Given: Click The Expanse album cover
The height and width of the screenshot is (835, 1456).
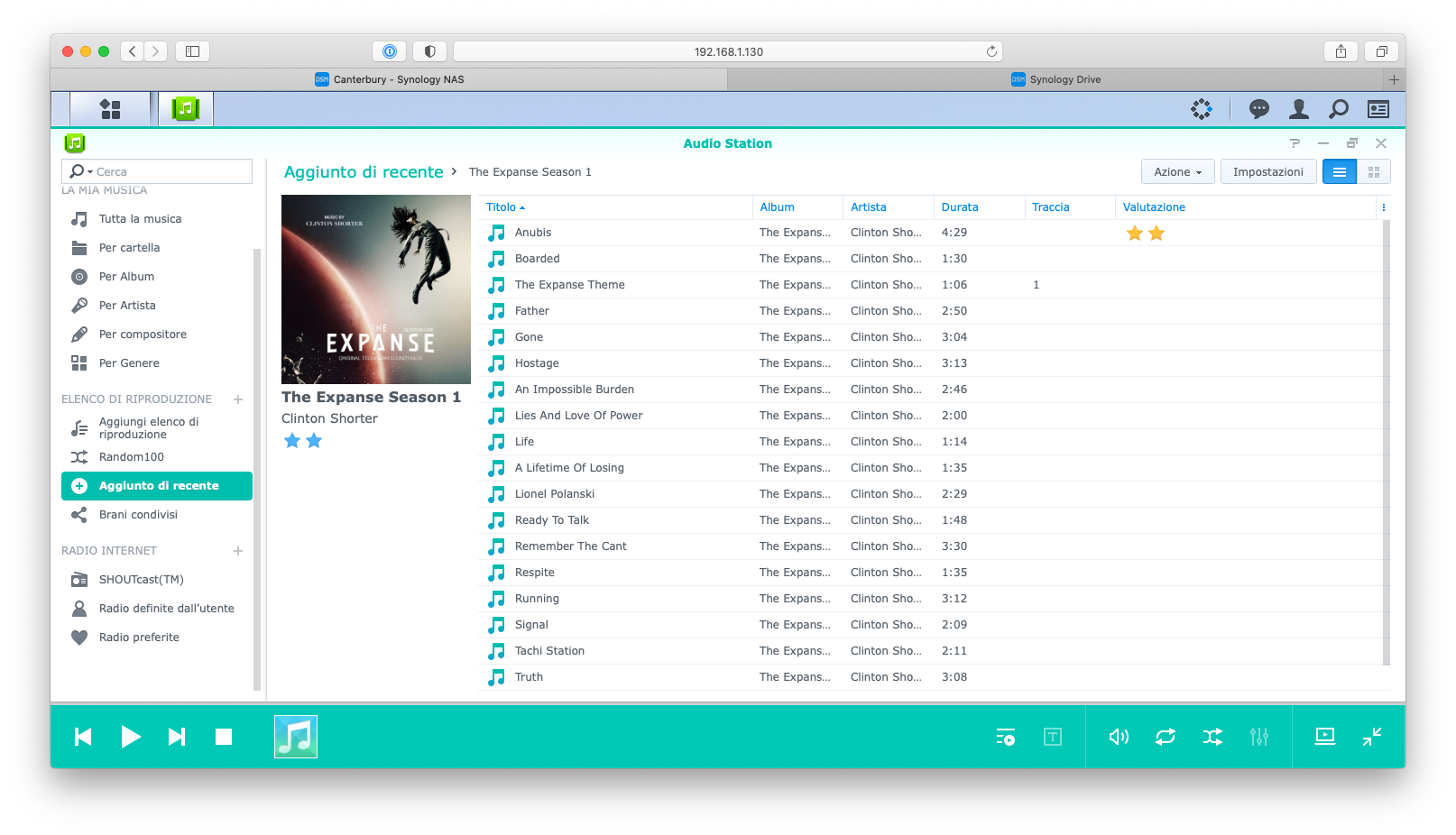Looking at the screenshot, I should [376, 289].
